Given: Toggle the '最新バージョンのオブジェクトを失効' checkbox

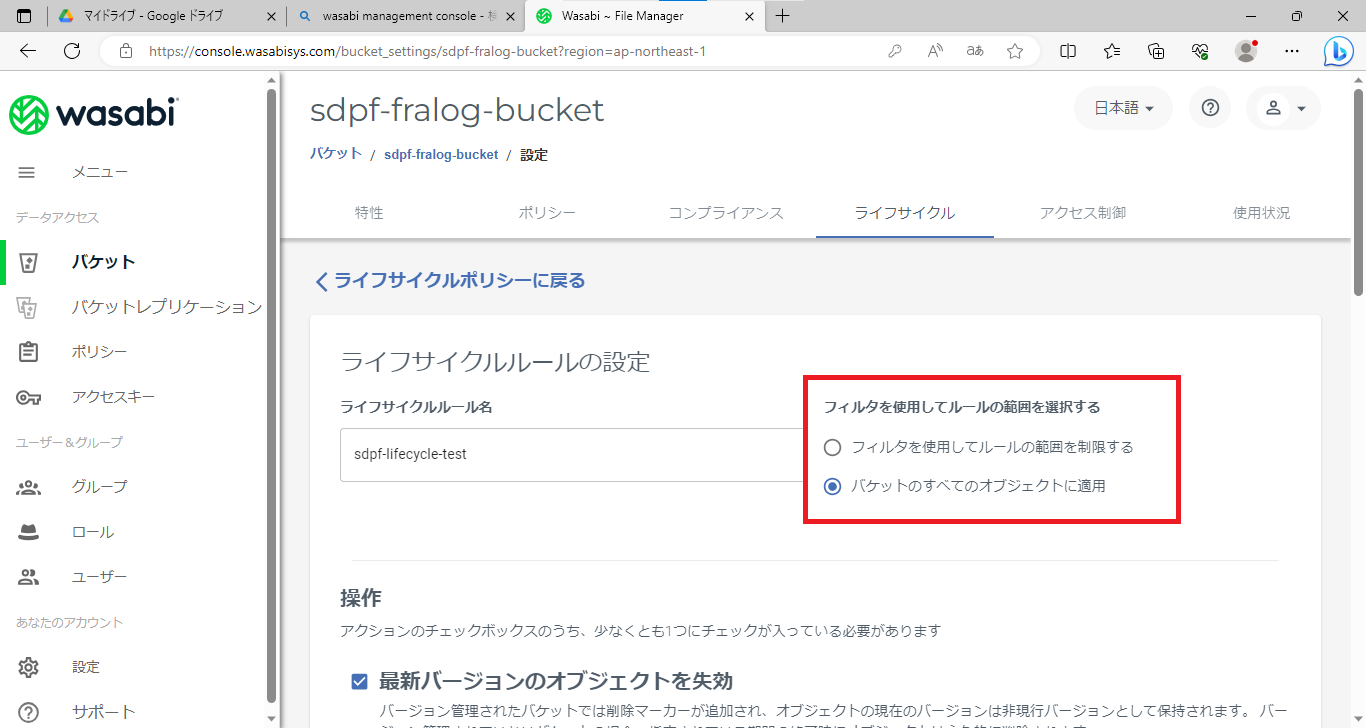Looking at the screenshot, I should pyautogui.click(x=359, y=682).
